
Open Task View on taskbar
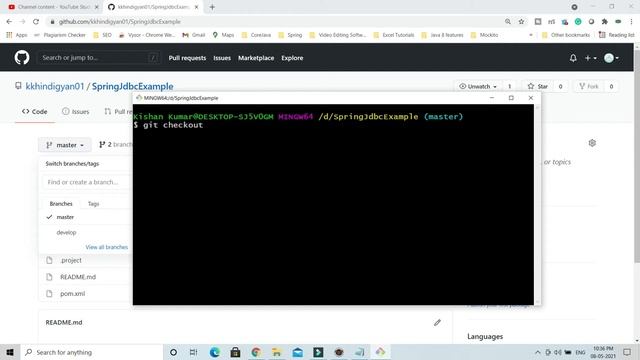[193, 352]
